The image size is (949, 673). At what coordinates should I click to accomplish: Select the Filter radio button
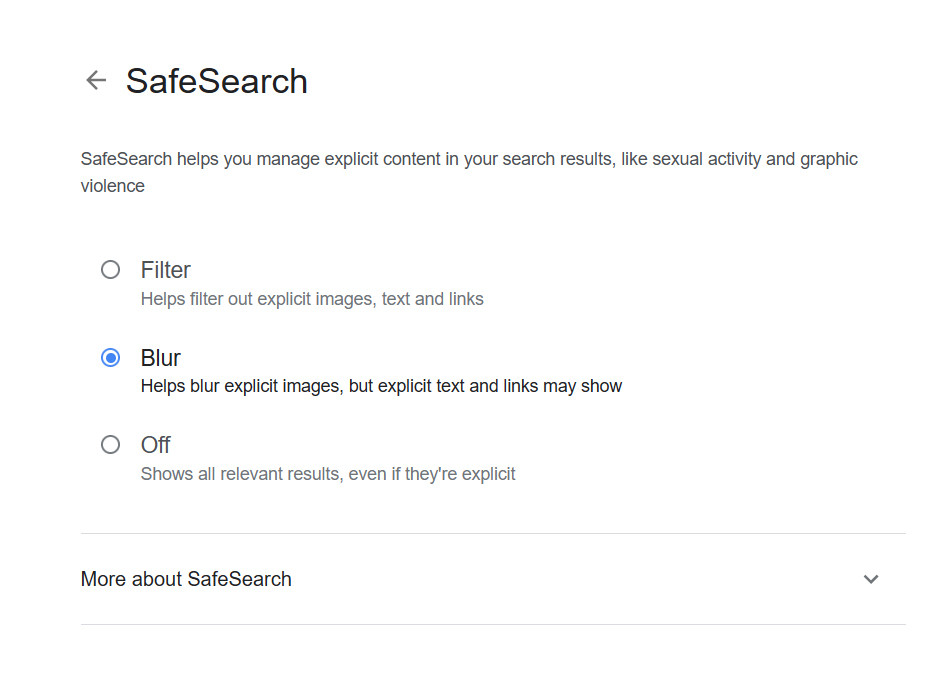tap(111, 270)
